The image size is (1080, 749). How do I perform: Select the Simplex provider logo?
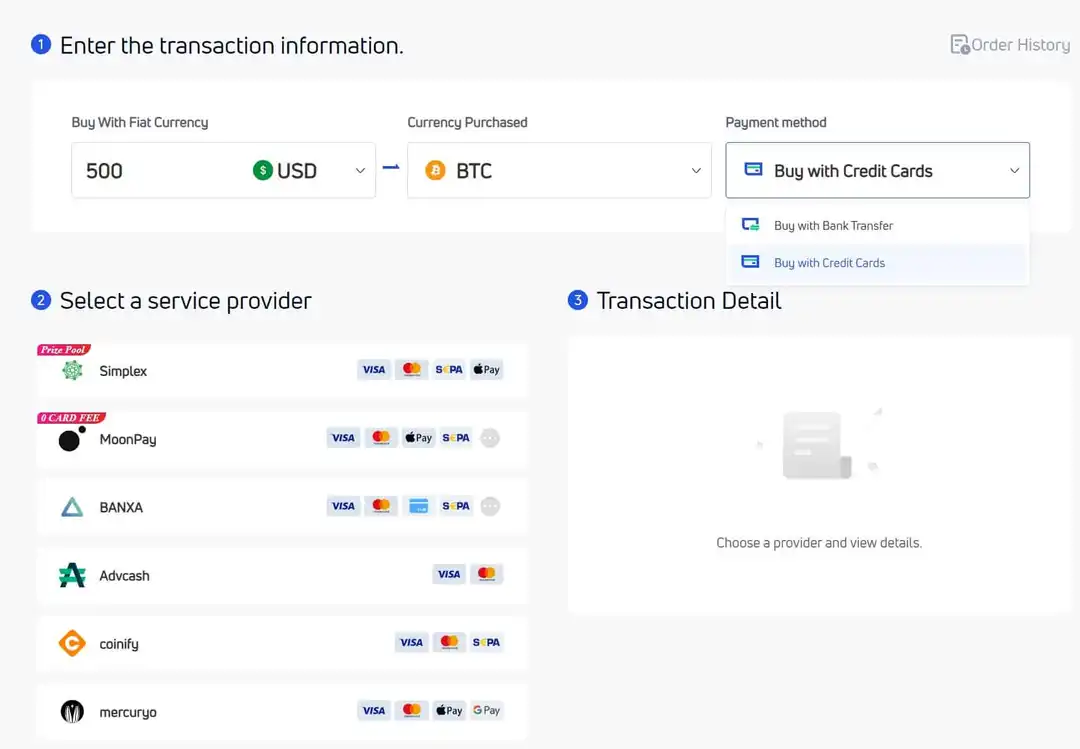click(x=74, y=370)
